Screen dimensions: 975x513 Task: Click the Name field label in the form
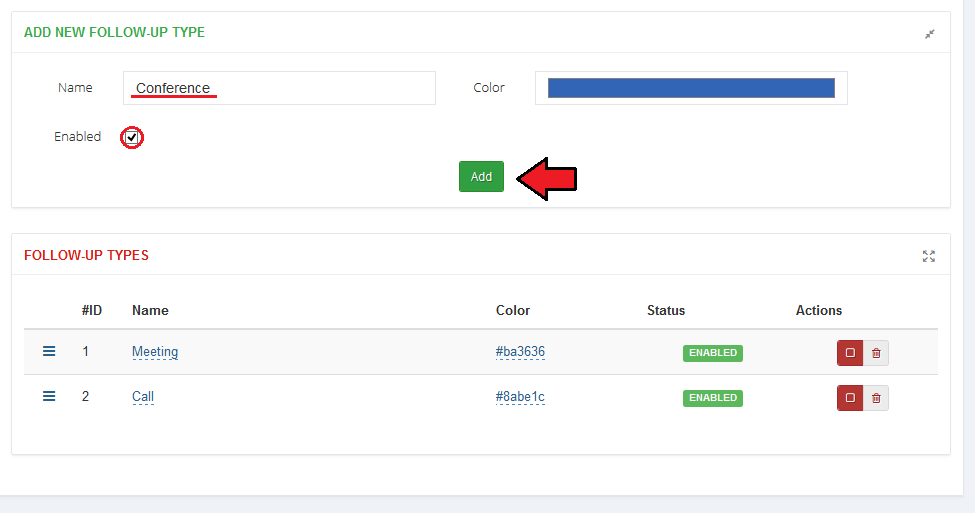(x=75, y=88)
